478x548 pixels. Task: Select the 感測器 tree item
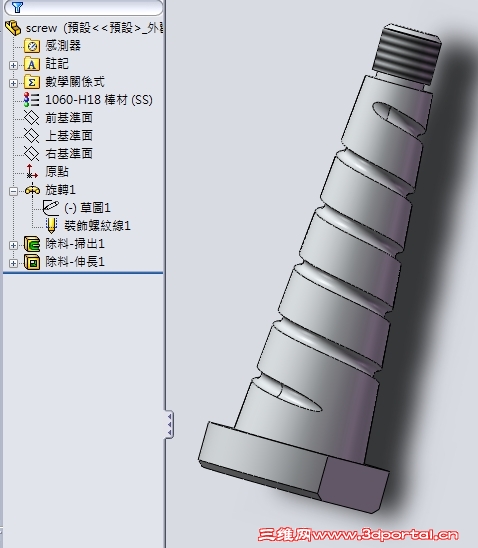click(63, 46)
